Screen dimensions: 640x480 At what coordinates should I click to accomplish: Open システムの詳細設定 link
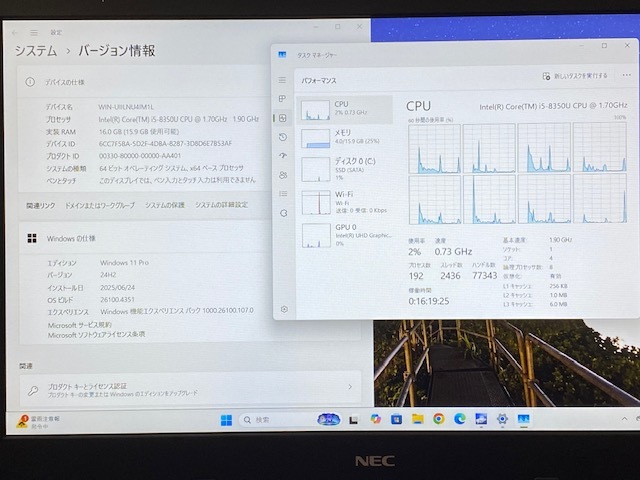click(x=221, y=205)
